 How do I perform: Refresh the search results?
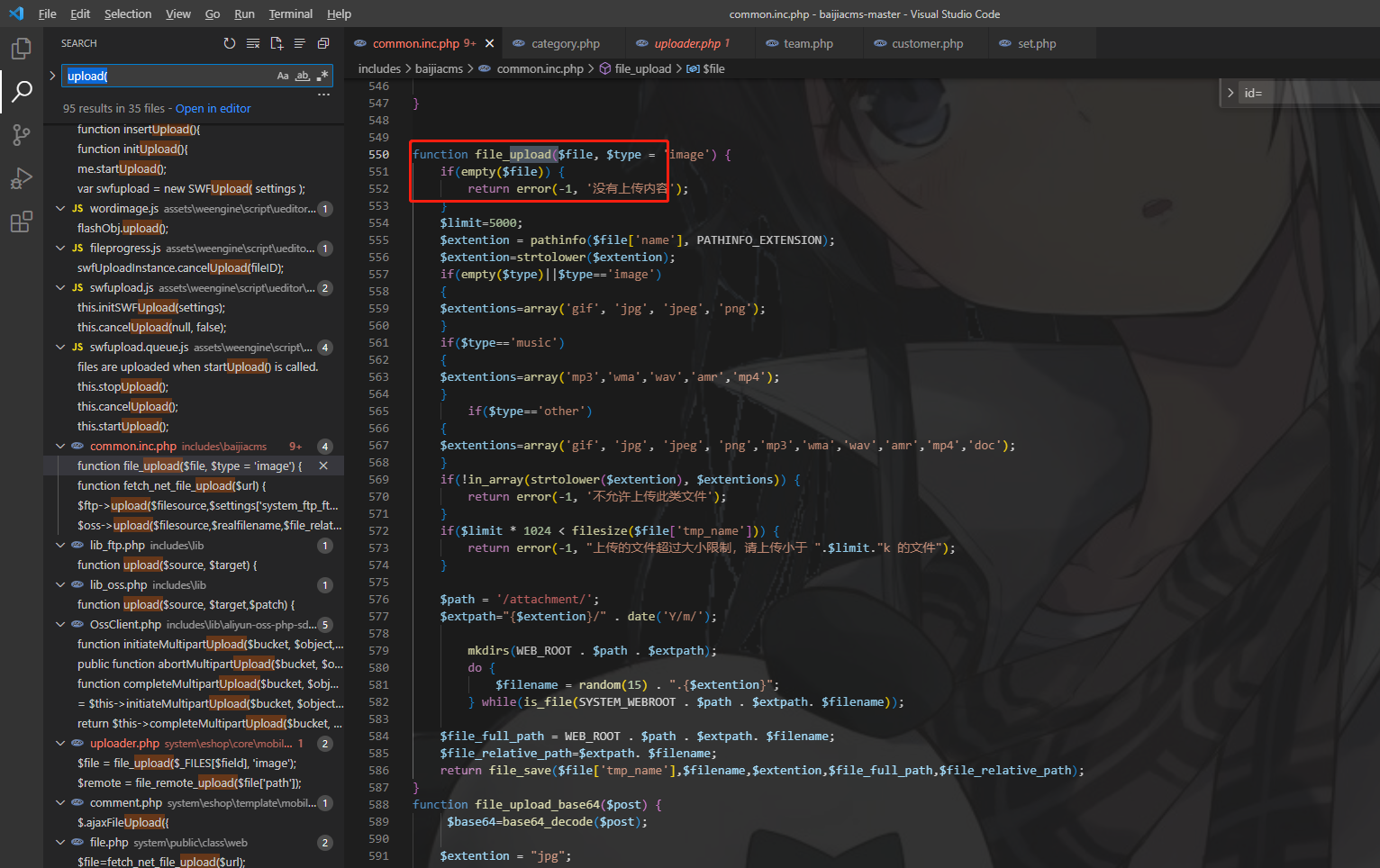(230, 43)
